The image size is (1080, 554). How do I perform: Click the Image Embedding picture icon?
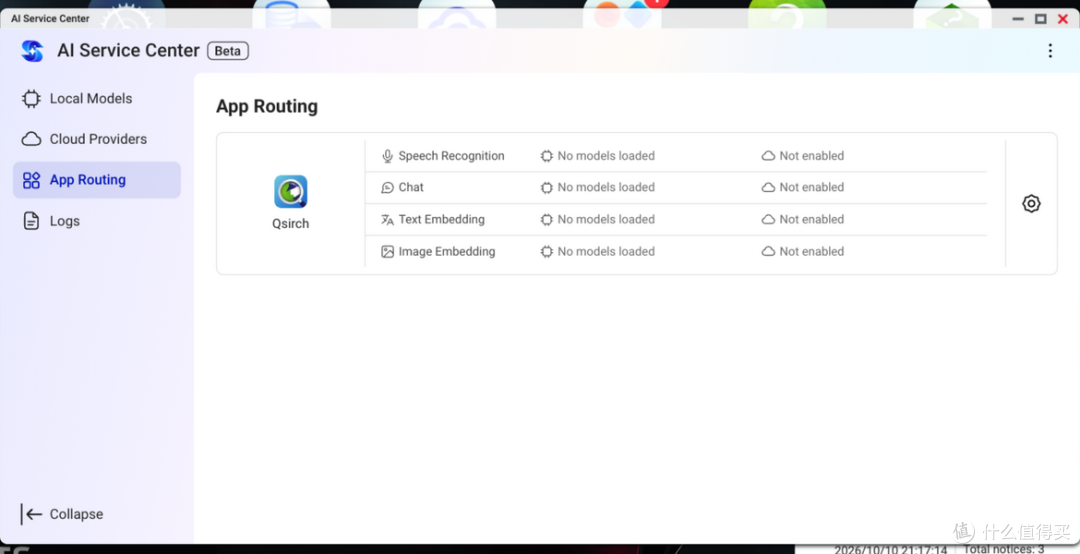(x=388, y=252)
